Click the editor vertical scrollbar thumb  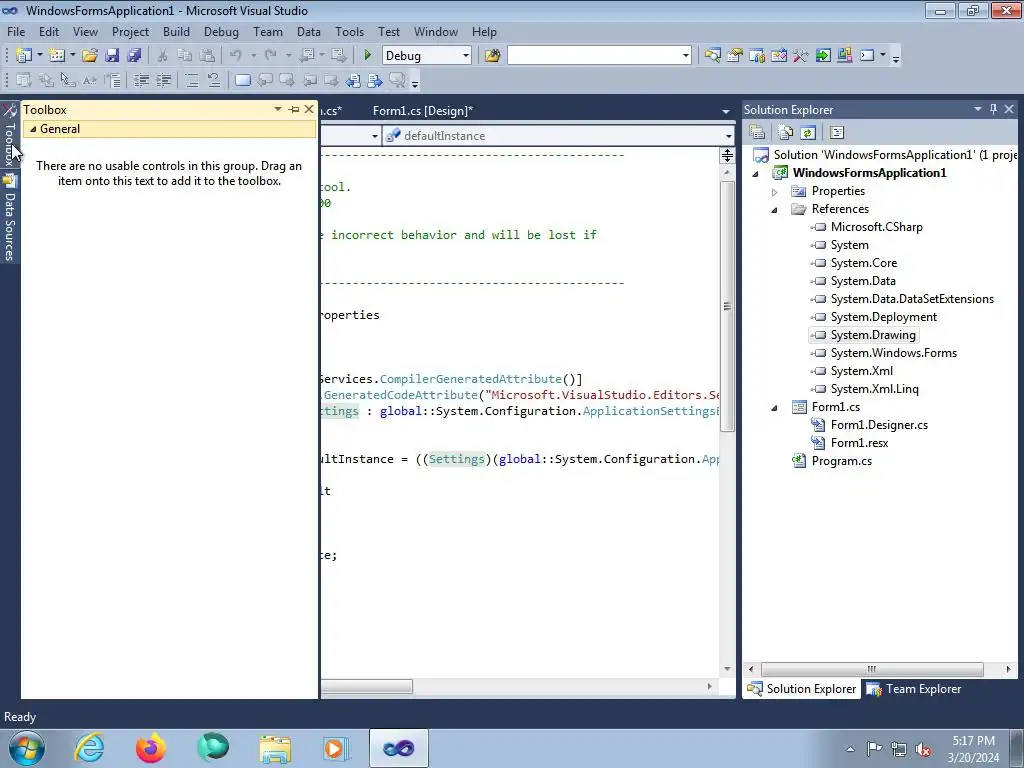tap(727, 306)
